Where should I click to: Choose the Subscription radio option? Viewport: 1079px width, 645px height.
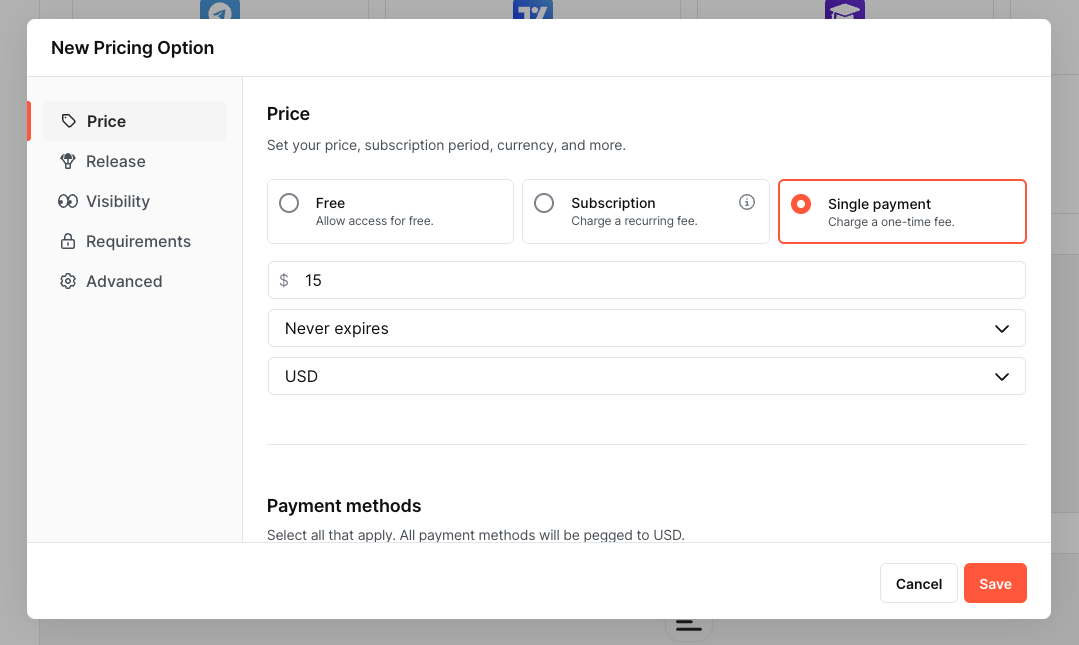[544, 203]
